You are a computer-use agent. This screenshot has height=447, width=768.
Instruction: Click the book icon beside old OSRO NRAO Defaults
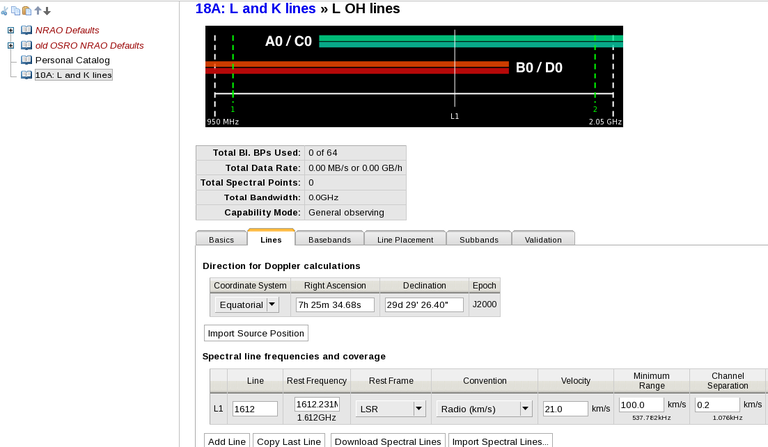tap(26, 46)
